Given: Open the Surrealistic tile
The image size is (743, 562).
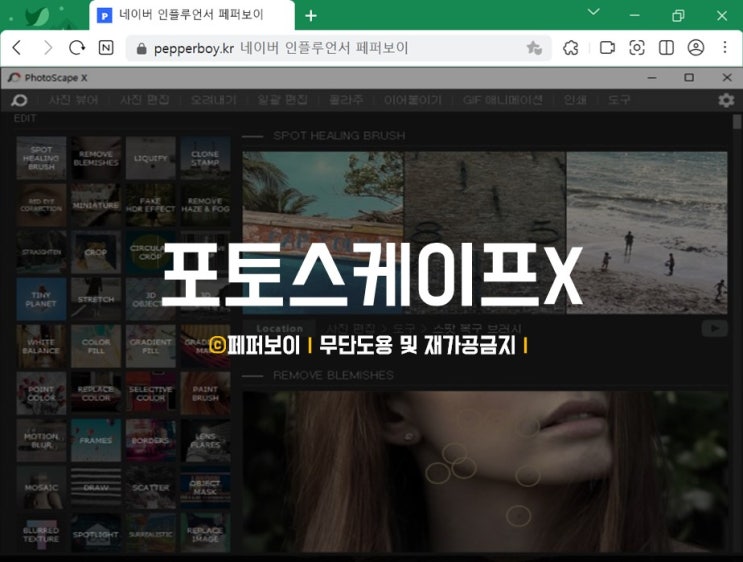Looking at the screenshot, I should 151,533.
